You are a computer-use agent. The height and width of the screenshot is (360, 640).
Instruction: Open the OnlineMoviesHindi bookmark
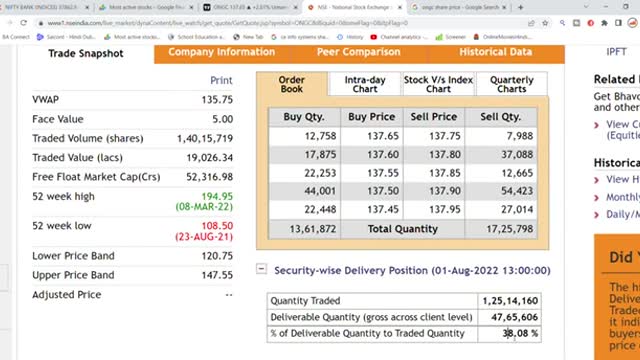[503, 37]
